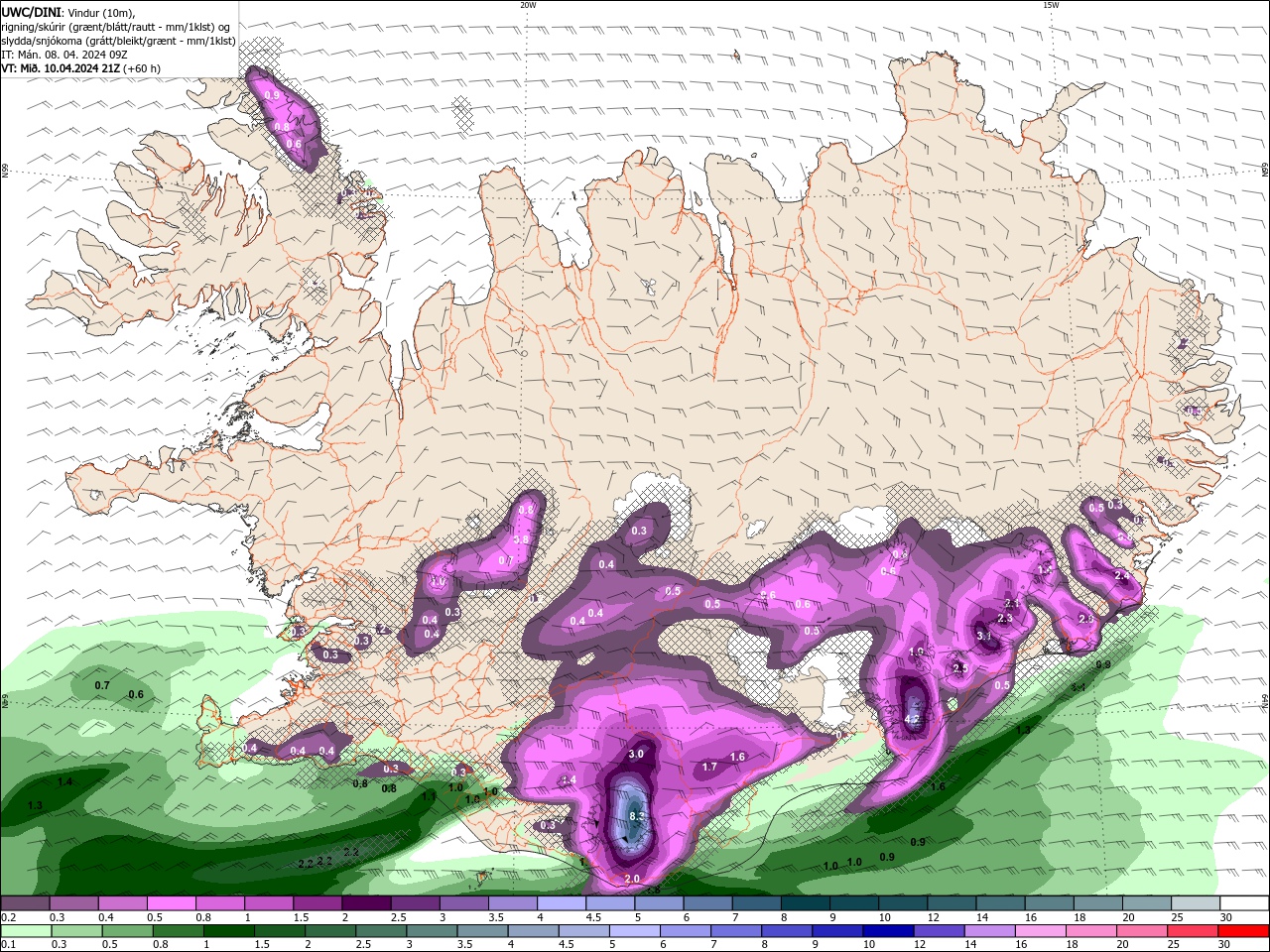Click the 'slydda/snjókoma' legend description line
The image size is (1270, 952).
(x=118, y=41)
